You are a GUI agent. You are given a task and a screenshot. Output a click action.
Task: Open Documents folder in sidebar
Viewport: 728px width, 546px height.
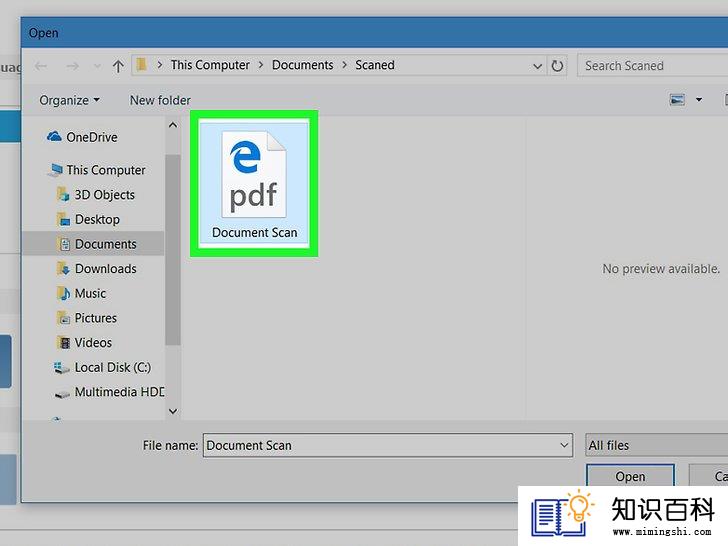106,244
